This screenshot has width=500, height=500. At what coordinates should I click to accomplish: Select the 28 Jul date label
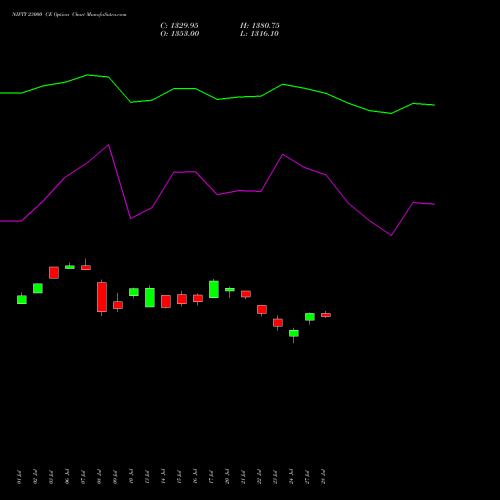coord(323,477)
